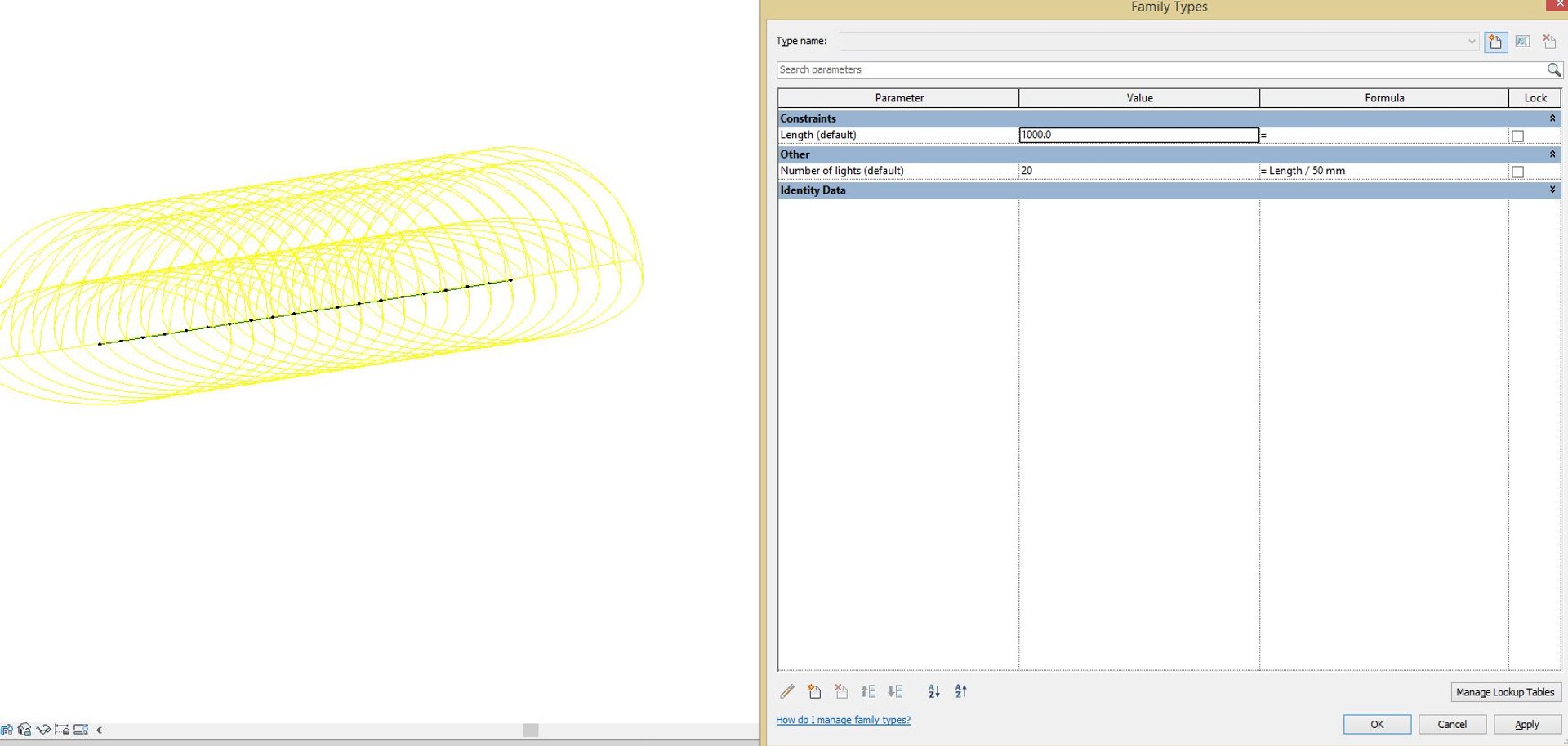The image size is (1568, 746).
Task: Click the New Type icon beside Type name
Action: [1495, 42]
